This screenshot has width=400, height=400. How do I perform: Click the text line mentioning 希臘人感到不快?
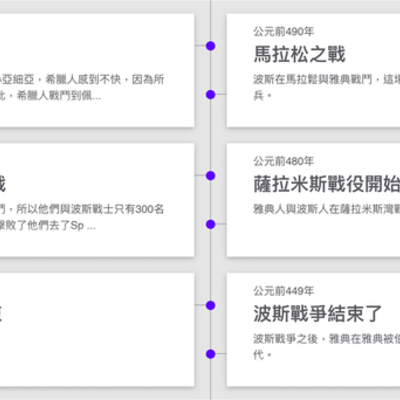82,79
